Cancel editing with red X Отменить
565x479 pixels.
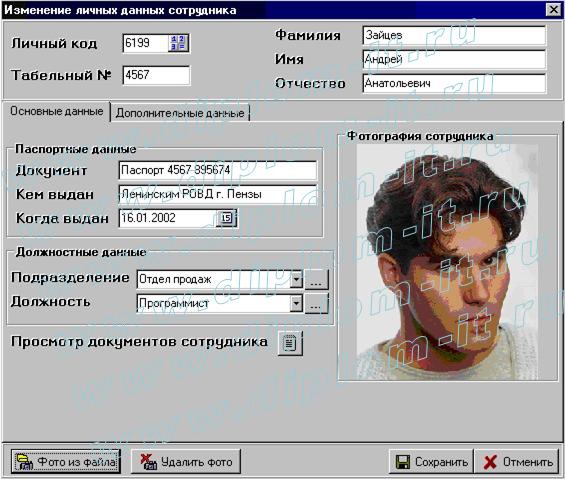[x=517, y=461]
